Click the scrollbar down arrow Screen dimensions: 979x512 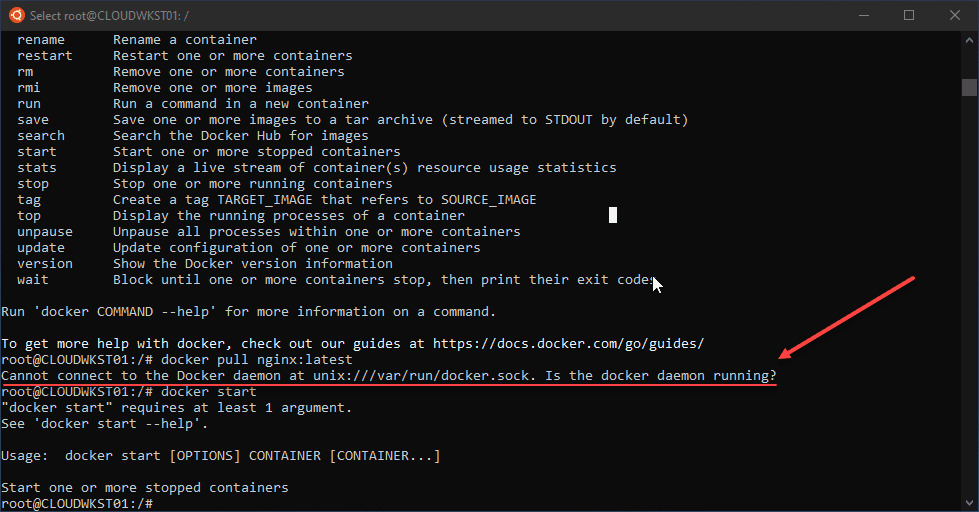point(968,502)
